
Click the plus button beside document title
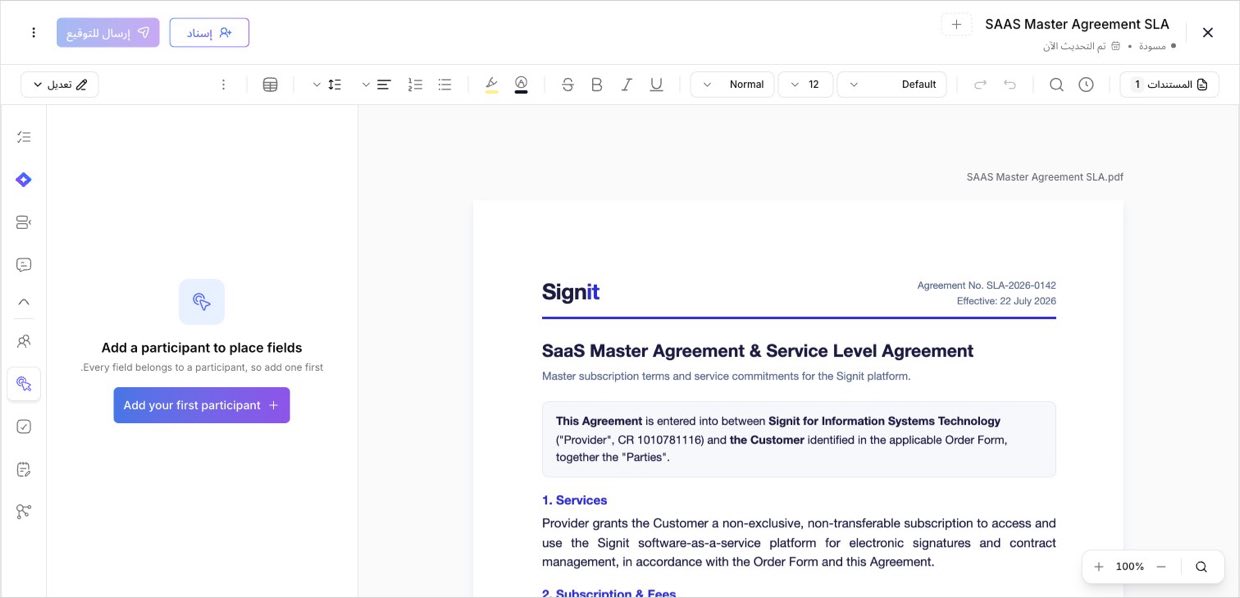click(x=956, y=24)
